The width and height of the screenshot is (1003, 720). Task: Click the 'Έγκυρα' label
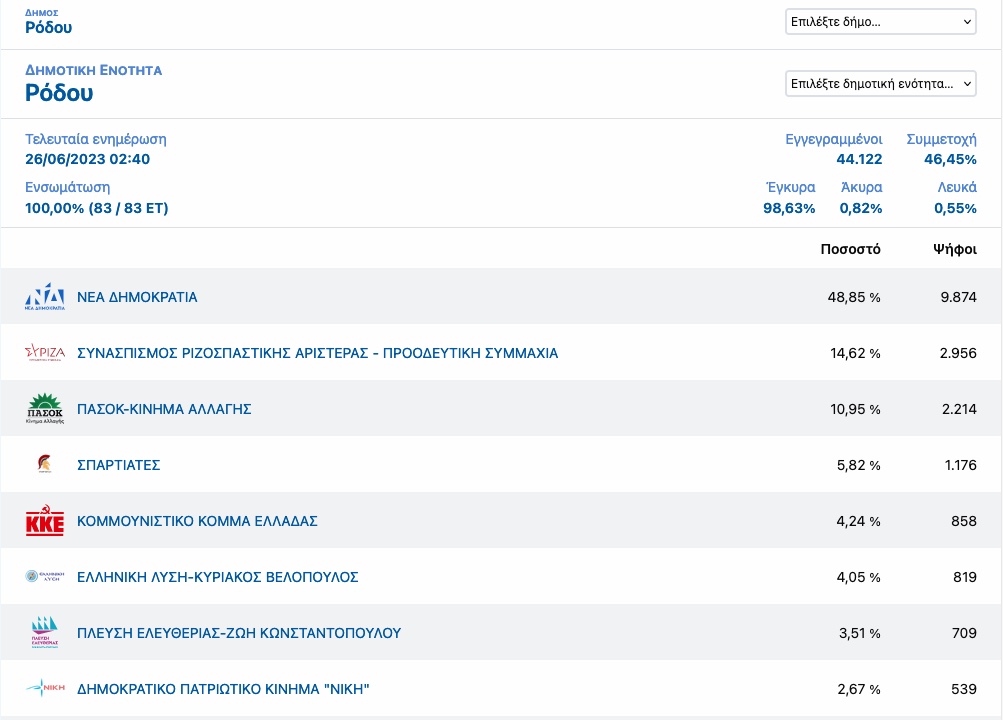[791, 187]
